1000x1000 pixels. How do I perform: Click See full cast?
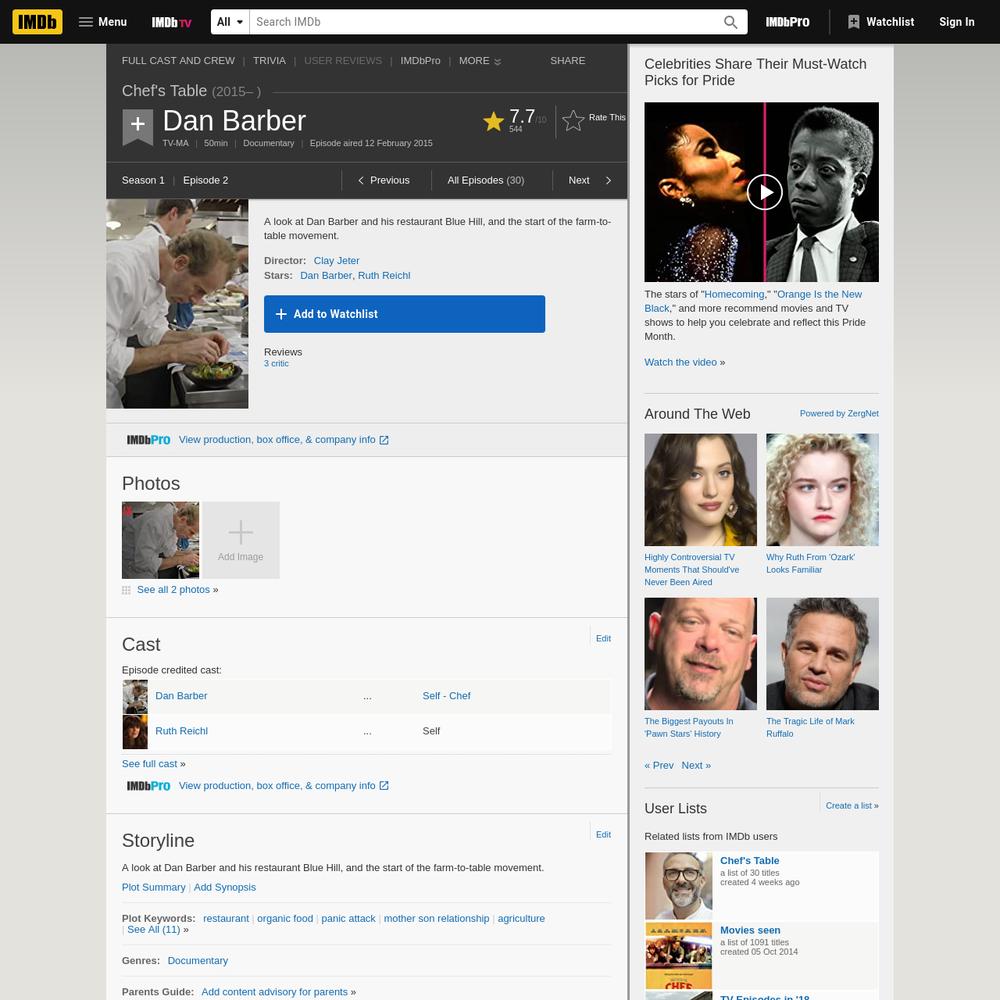click(150, 764)
